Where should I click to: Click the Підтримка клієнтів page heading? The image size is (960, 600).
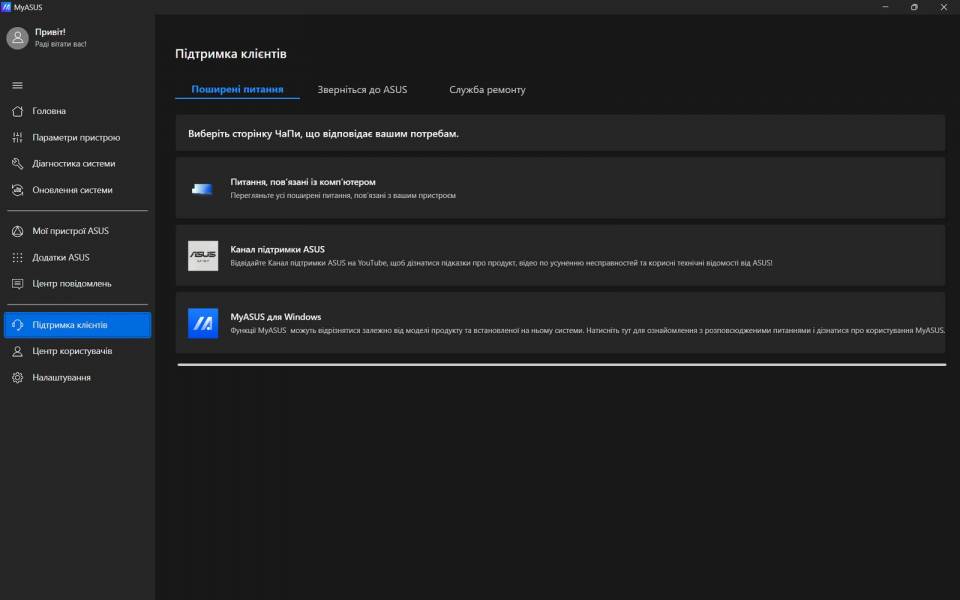pyautogui.click(x=231, y=54)
